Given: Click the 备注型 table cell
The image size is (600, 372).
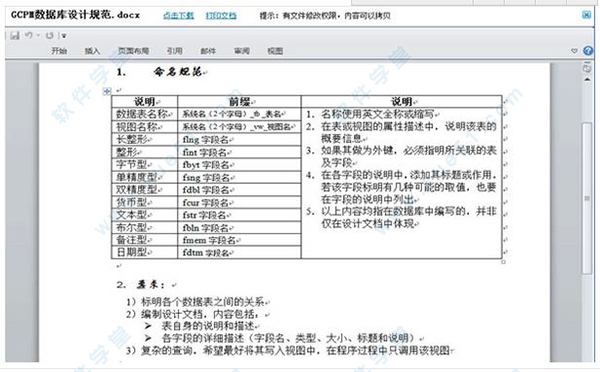Looking at the screenshot, I should tap(145, 240).
